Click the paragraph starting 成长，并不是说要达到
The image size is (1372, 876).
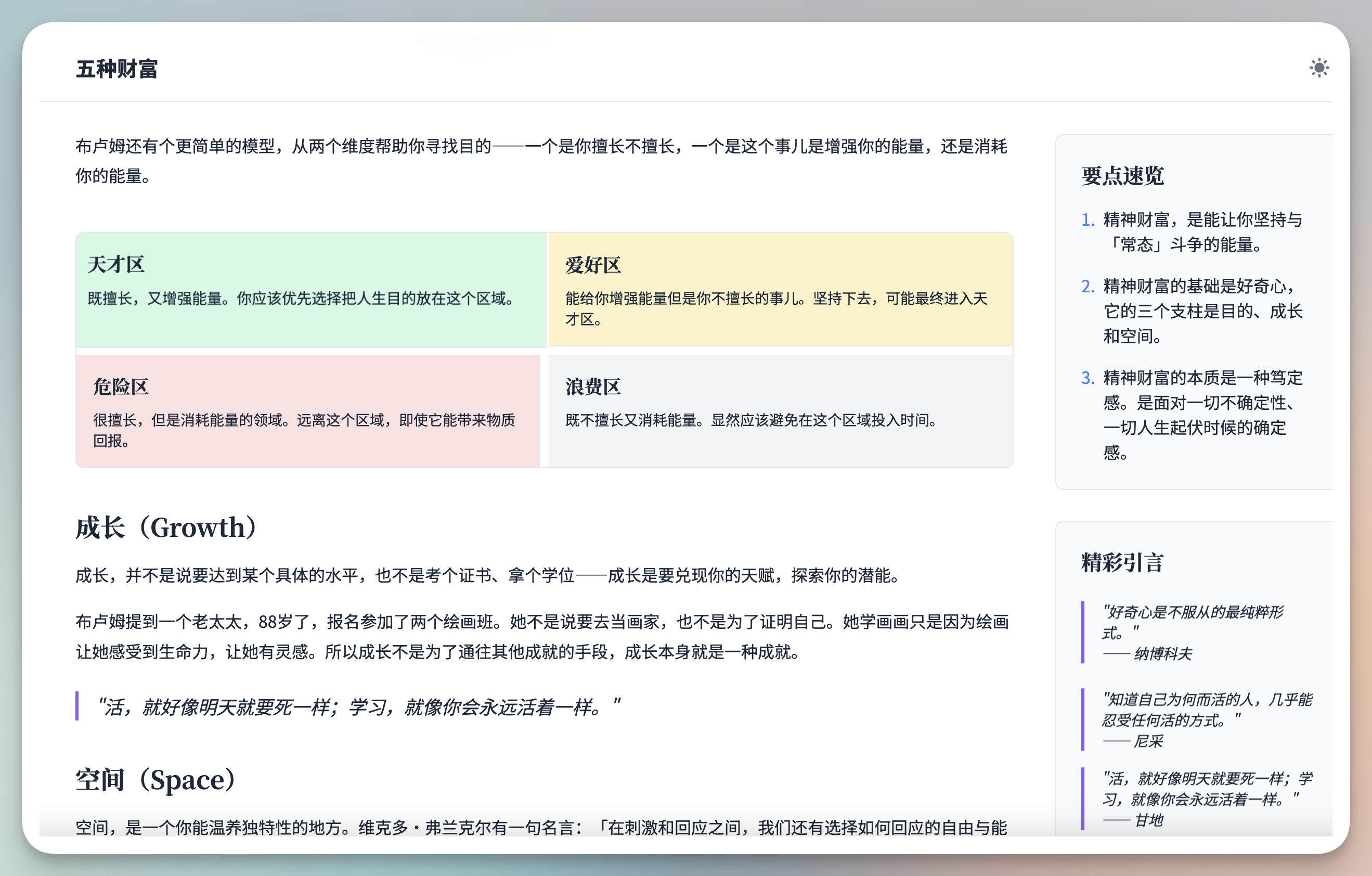pyautogui.click(x=488, y=575)
